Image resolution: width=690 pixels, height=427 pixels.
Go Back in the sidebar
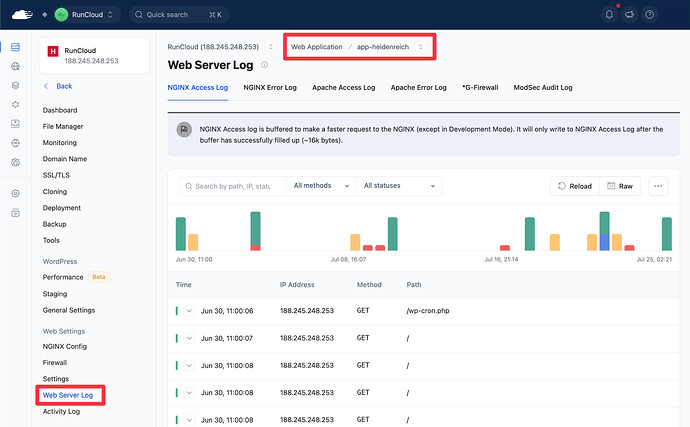[58, 86]
